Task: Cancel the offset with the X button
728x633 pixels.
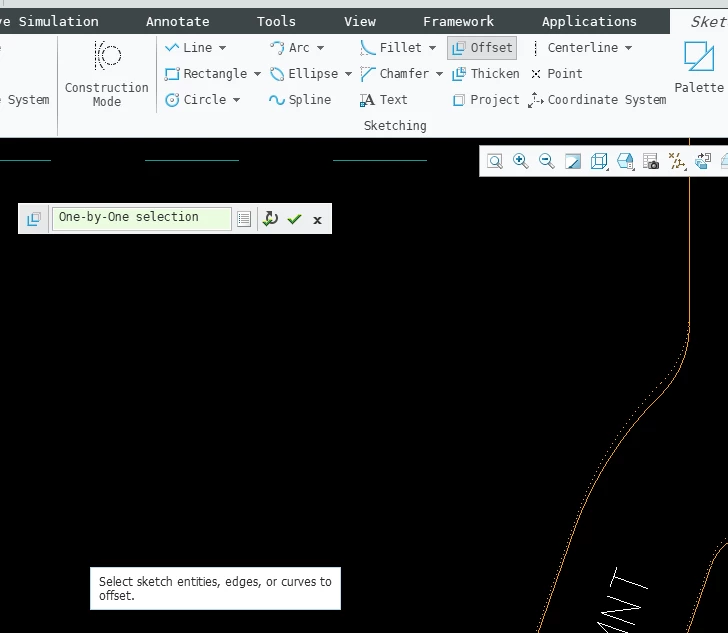Action: [x=318, y=220]
